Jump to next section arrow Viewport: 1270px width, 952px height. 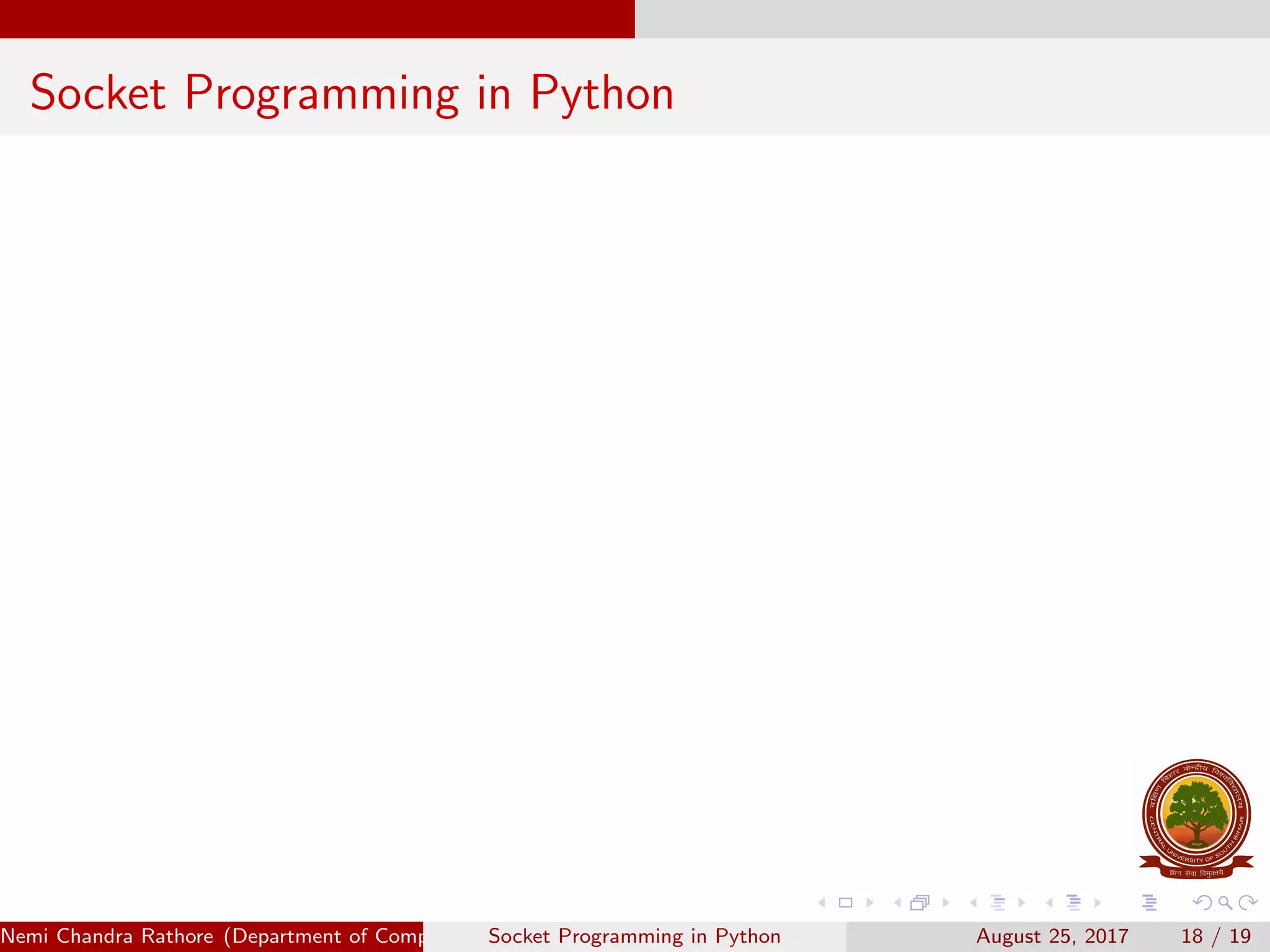(x=1098, y=903)
